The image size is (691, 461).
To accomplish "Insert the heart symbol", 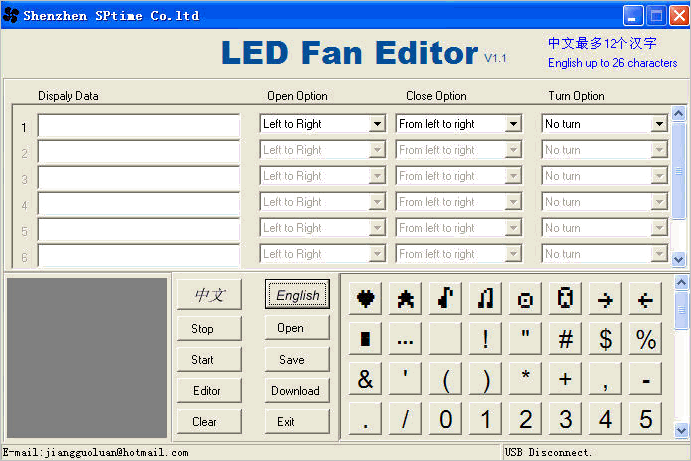I will tap(365, 299).
